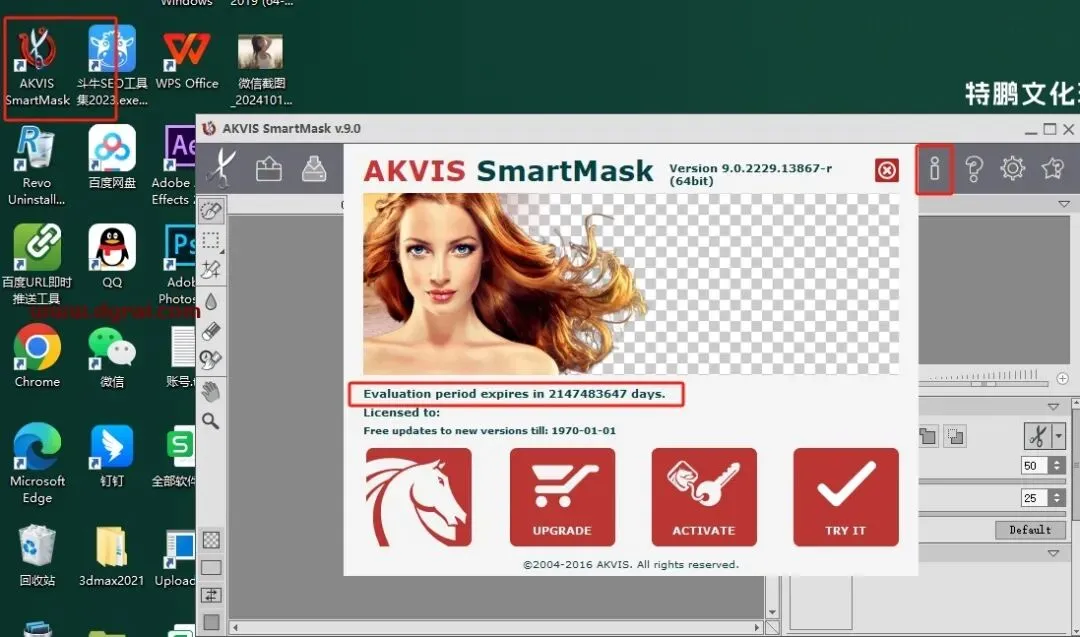Click the TRY IT button

click(846, 497)
